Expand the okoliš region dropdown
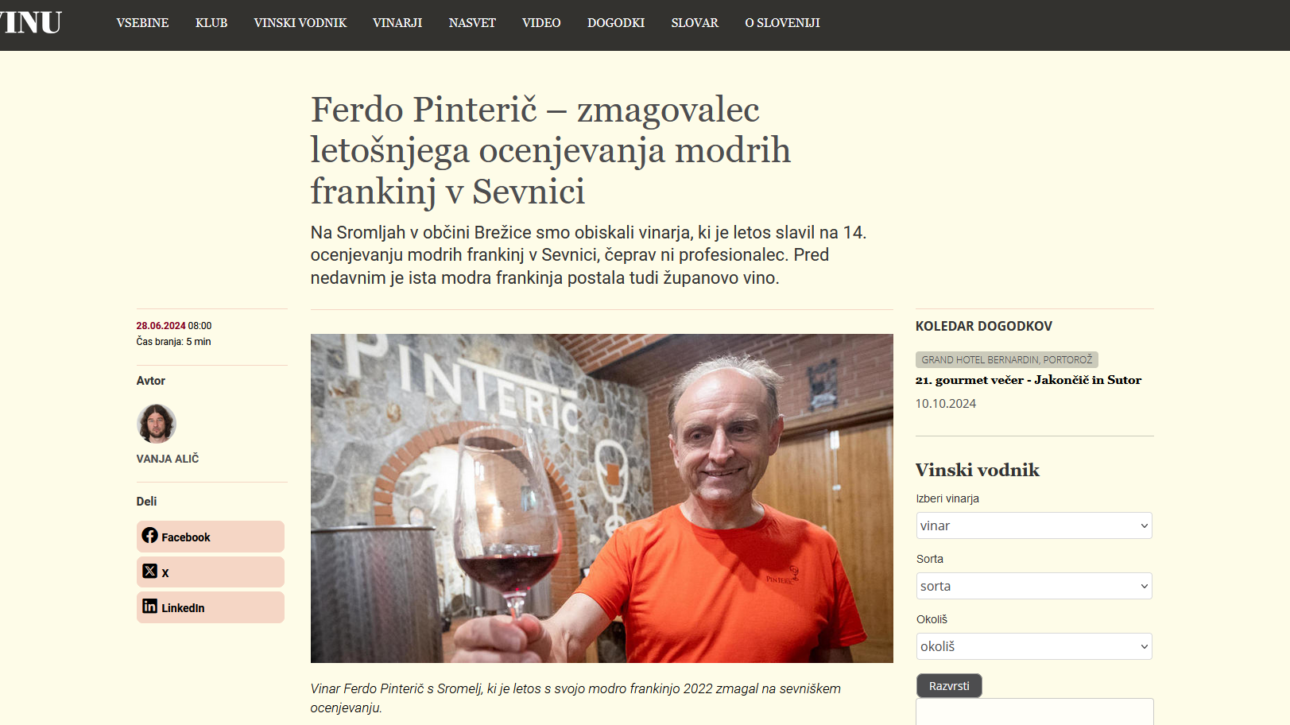Viewport: 1290px width, 725px height. point(1034,647)
